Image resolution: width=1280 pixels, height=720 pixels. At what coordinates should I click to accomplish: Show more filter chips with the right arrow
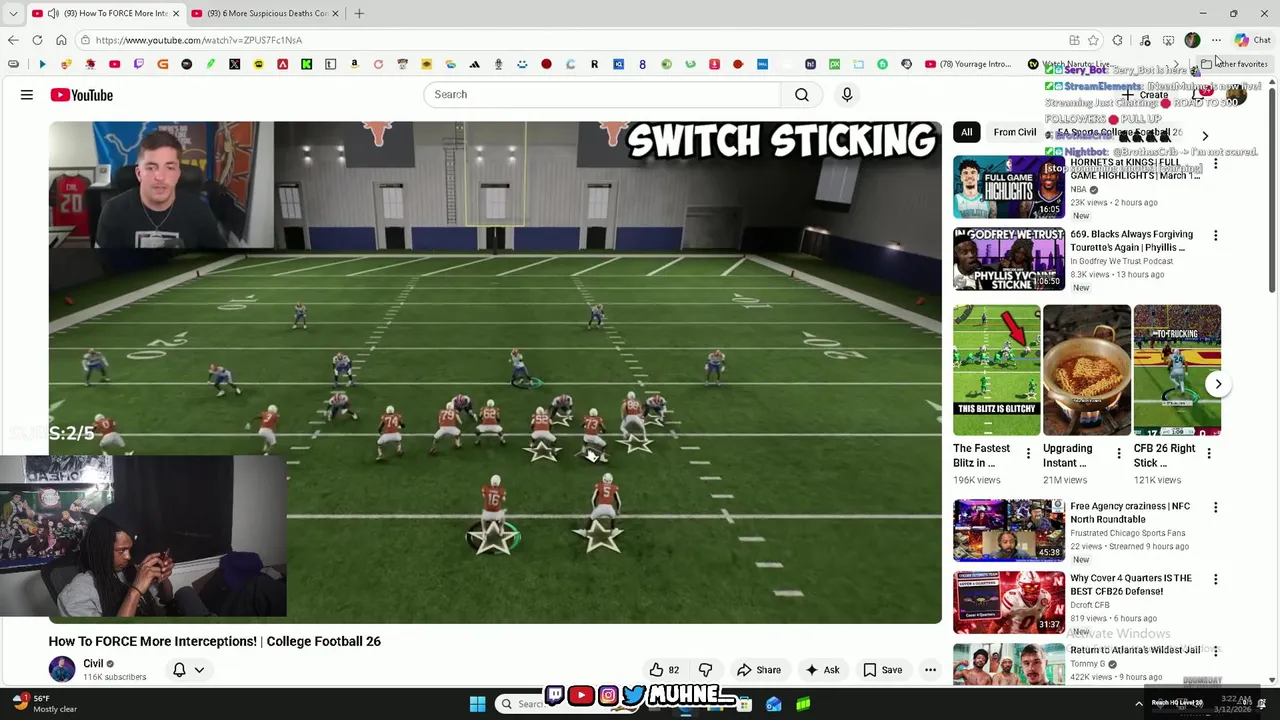pyautogui.click(x=1205, y=135)
